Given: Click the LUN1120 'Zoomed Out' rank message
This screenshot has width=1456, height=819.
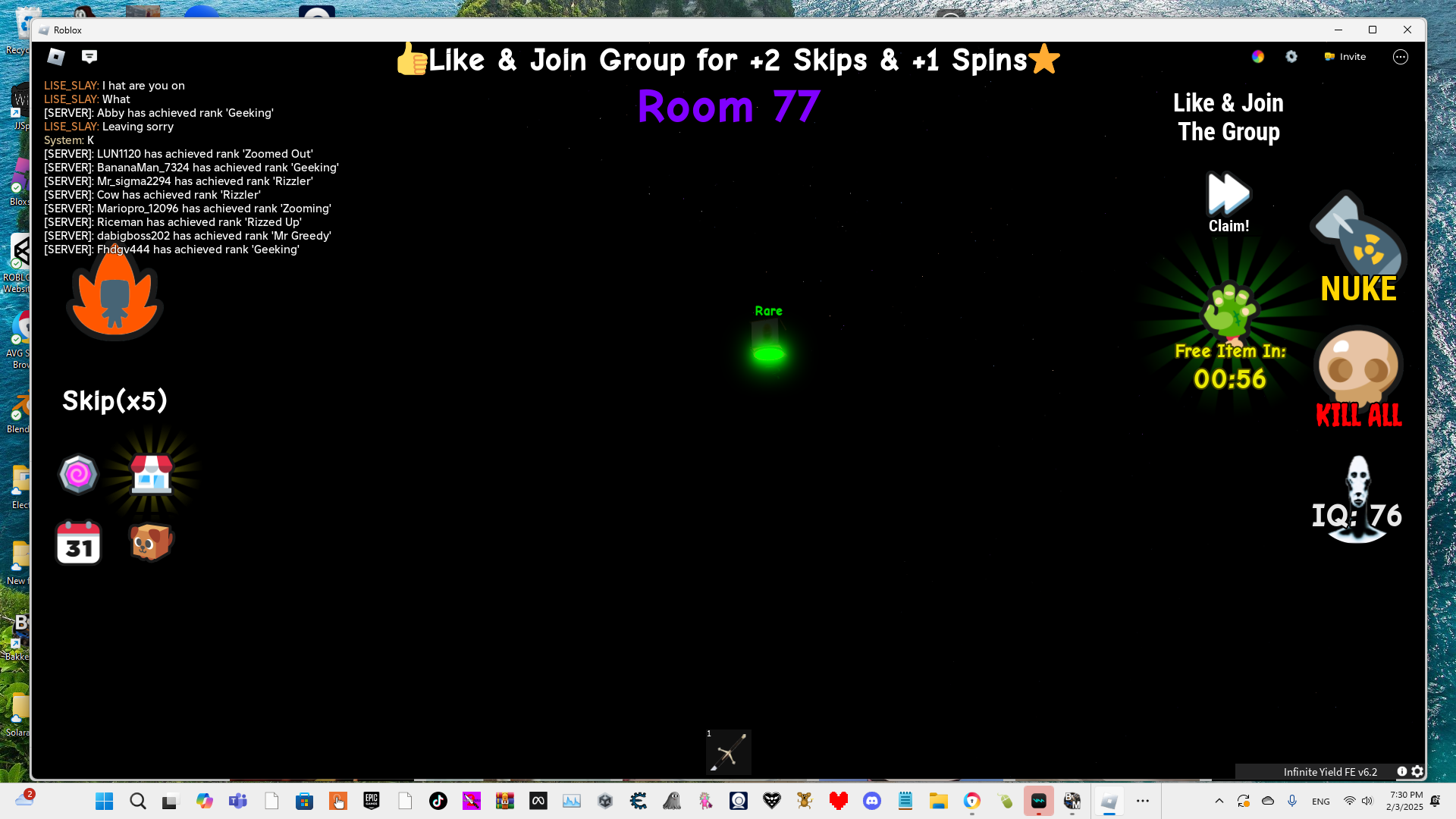Looking at the screenshot, I should tap(178, 154).
